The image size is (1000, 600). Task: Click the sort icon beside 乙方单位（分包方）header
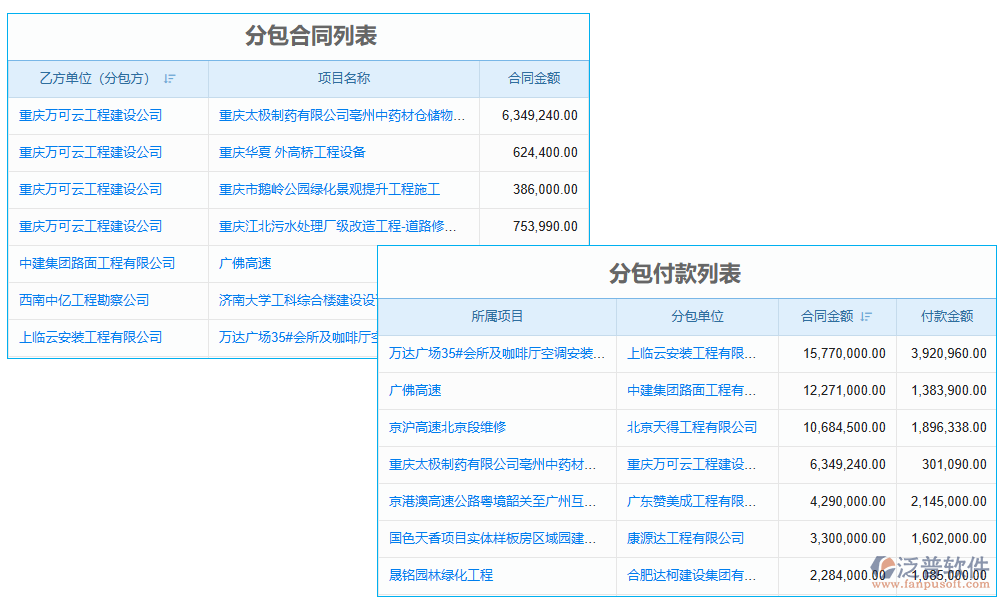click(x=170, y=78)
